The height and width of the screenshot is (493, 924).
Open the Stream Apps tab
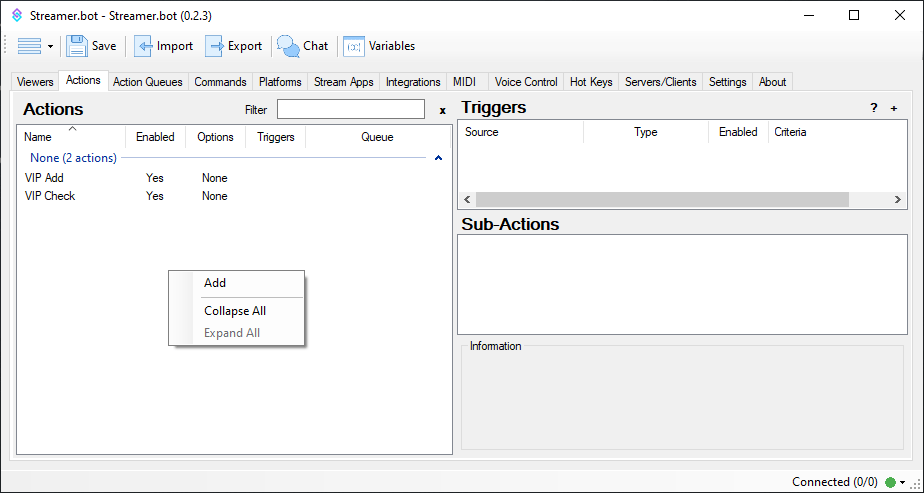coord(344,82)
